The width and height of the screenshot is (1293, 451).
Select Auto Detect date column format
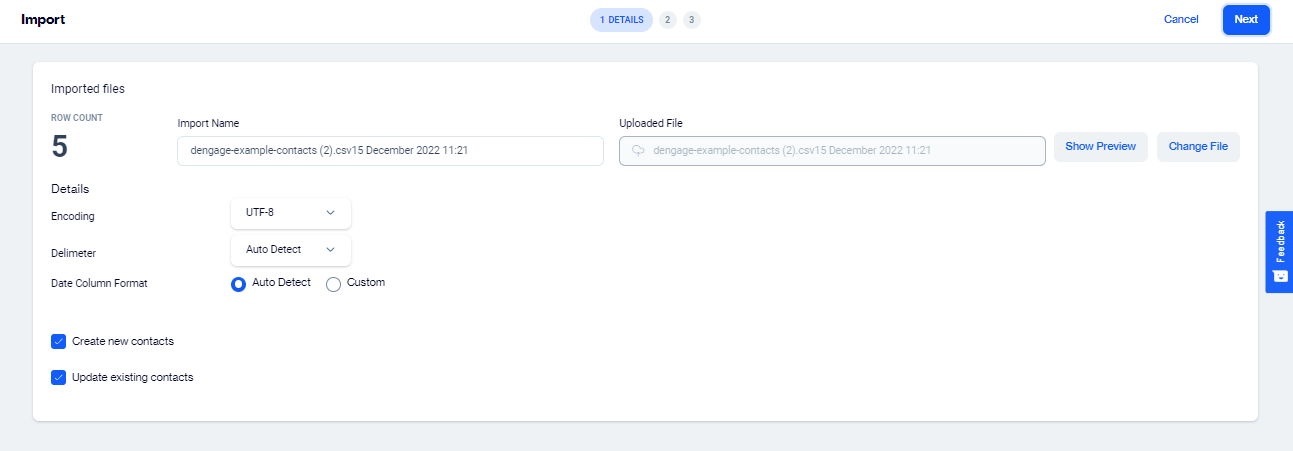[x=239, y=284]
